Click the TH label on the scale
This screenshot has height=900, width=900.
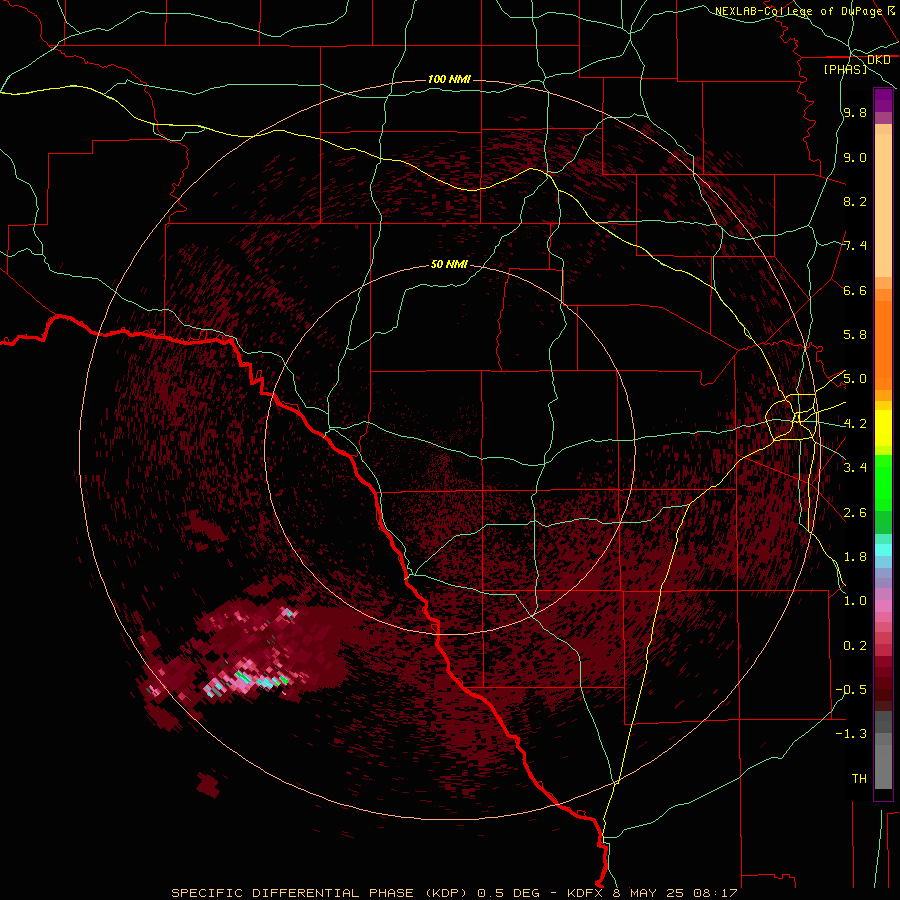click(x=859, y=779)
